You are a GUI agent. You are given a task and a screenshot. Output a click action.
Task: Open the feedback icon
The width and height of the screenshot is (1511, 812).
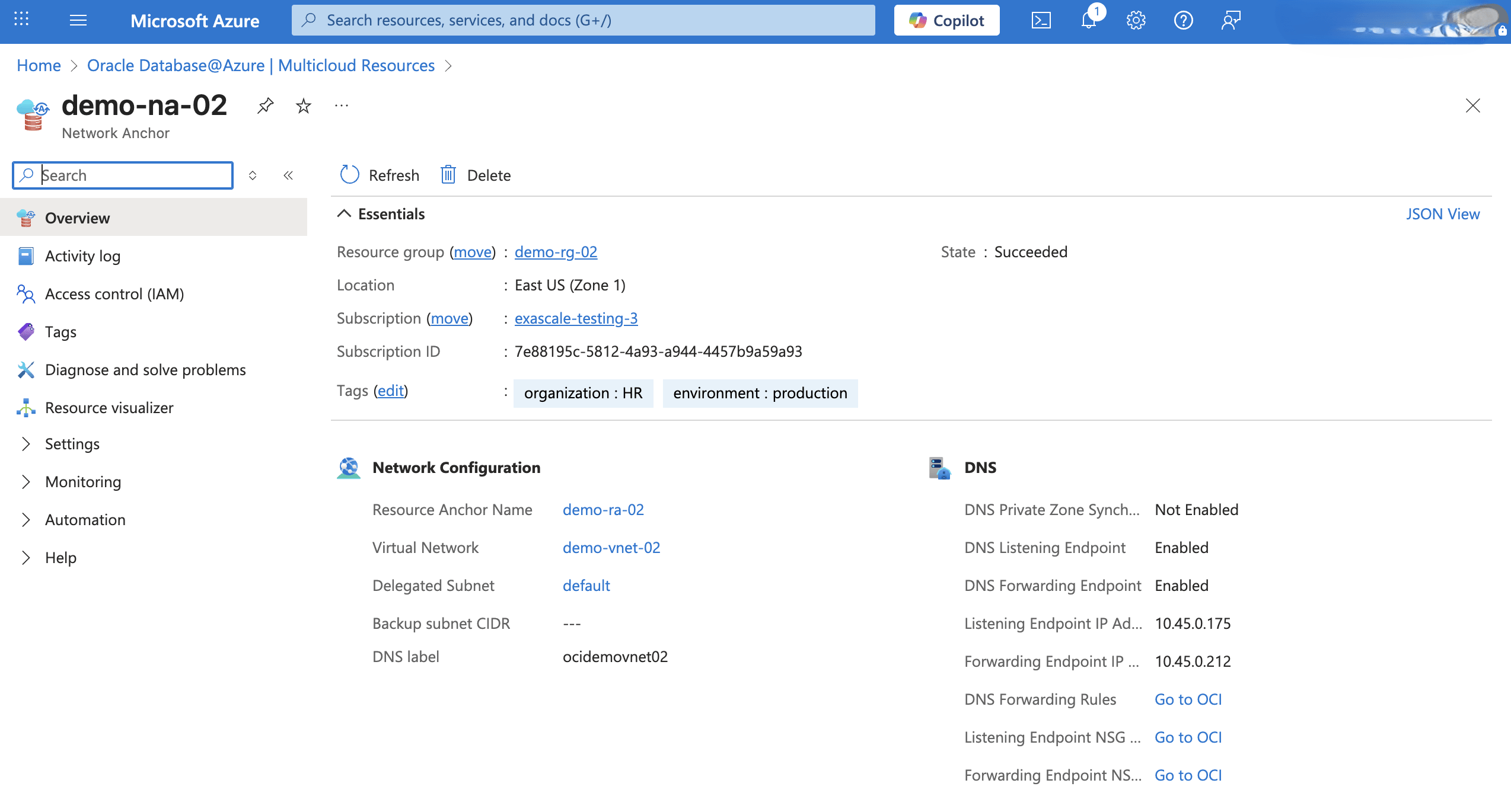click(x=1231, y=21)
